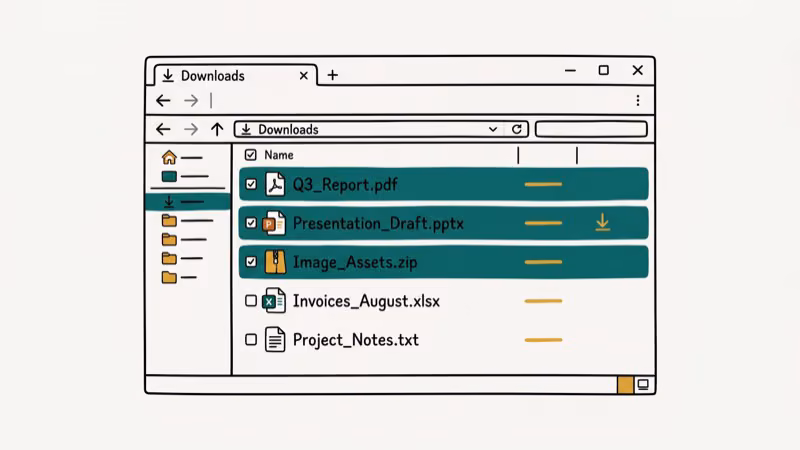This screenshot has width=800, height=450.
Task: Click the Excel icon of Invoices_August.xlsx
Action: (274, 301)
